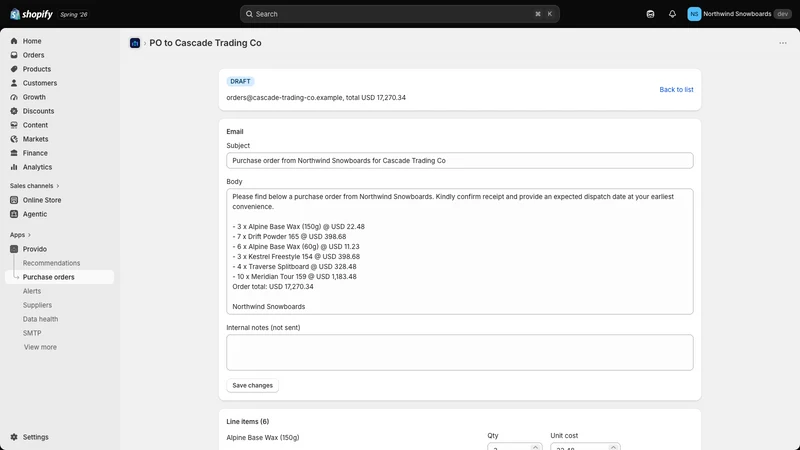
Task: Open the Settings gear icon
Action: [14, 437]
